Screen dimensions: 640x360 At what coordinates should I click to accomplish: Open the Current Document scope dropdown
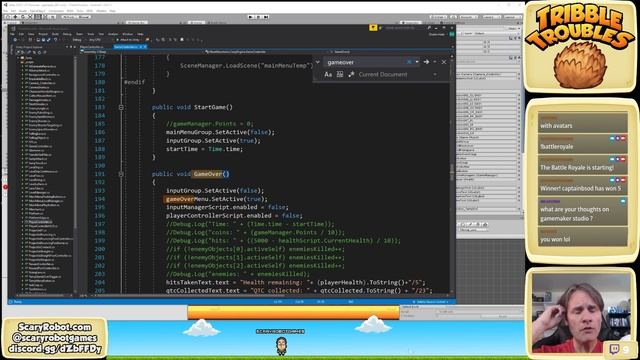pyautogui.click(x=435, y=74)
